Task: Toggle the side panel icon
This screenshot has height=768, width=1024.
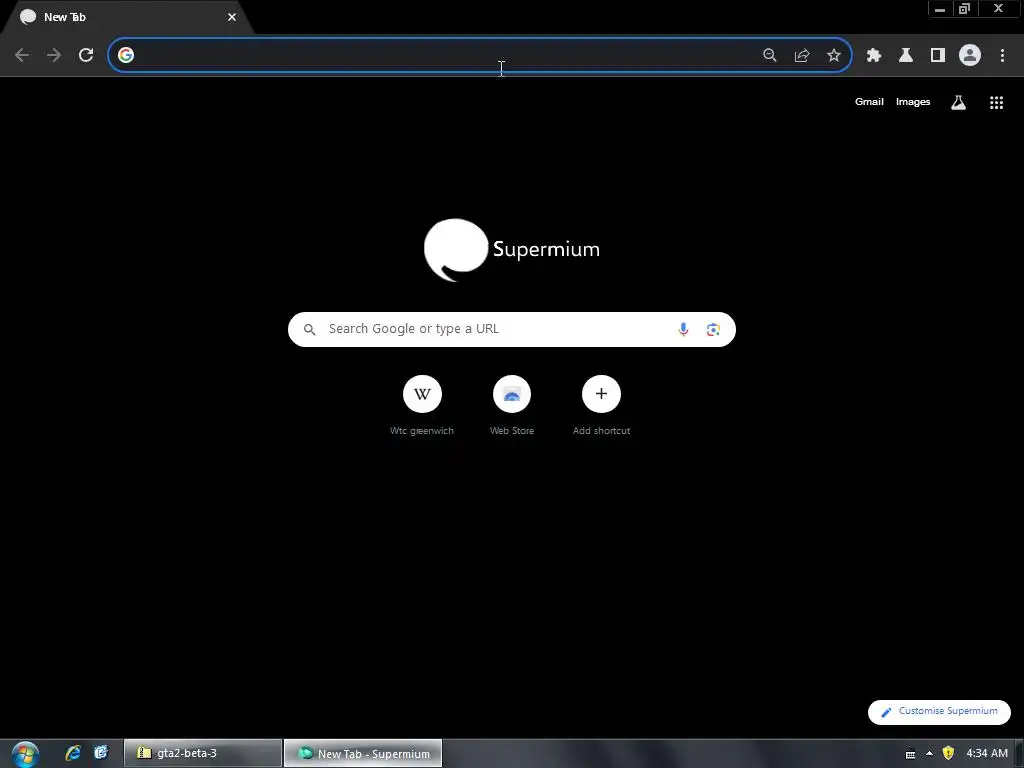Action: (x=938, y=55)
